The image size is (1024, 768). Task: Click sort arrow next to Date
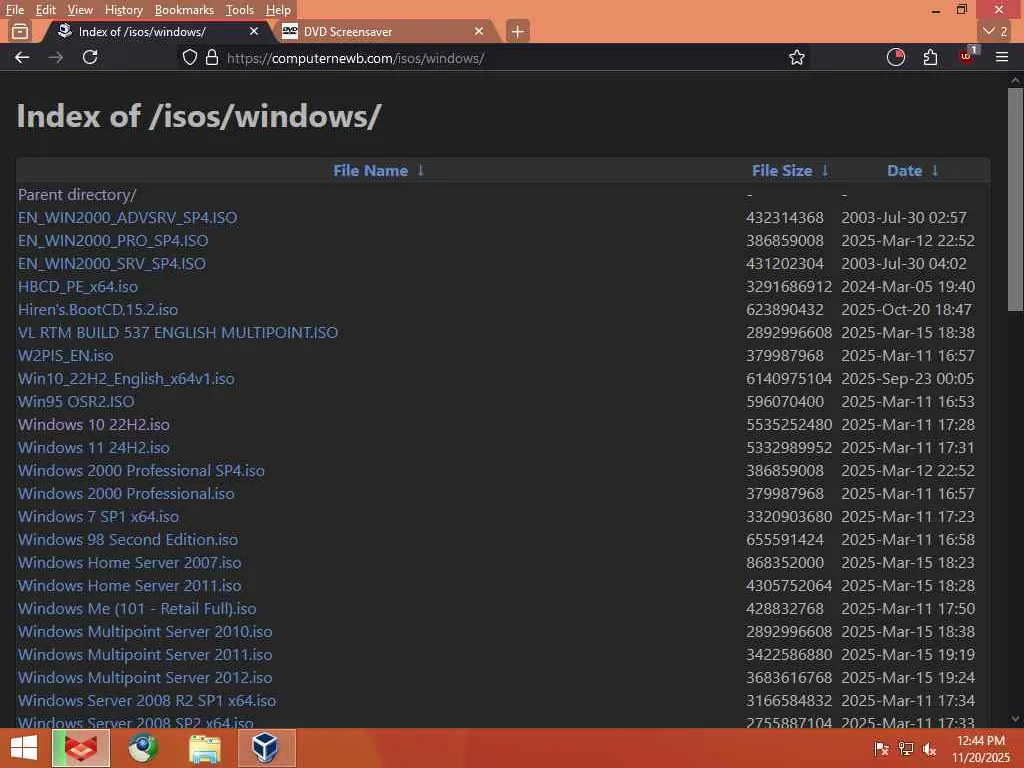point(935,170)
